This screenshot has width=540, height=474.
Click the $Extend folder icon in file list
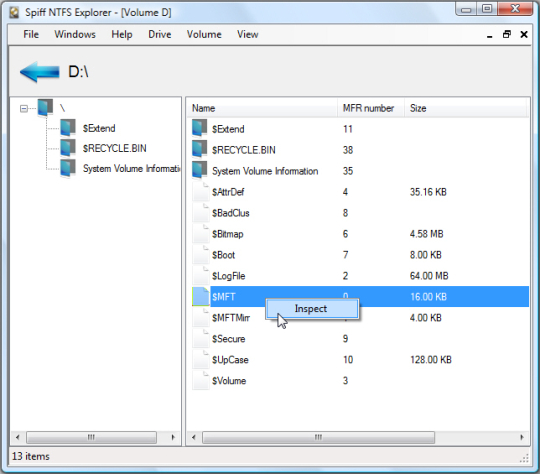pyautogui.click(x=200, y=128)
